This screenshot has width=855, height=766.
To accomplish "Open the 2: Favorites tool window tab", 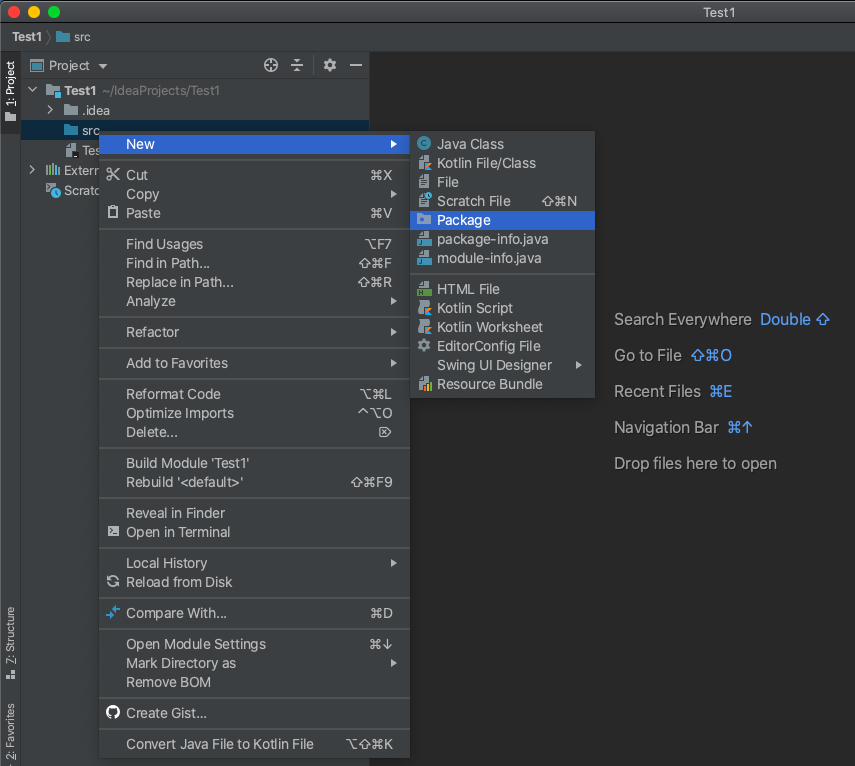I will (x=10, y=731).
